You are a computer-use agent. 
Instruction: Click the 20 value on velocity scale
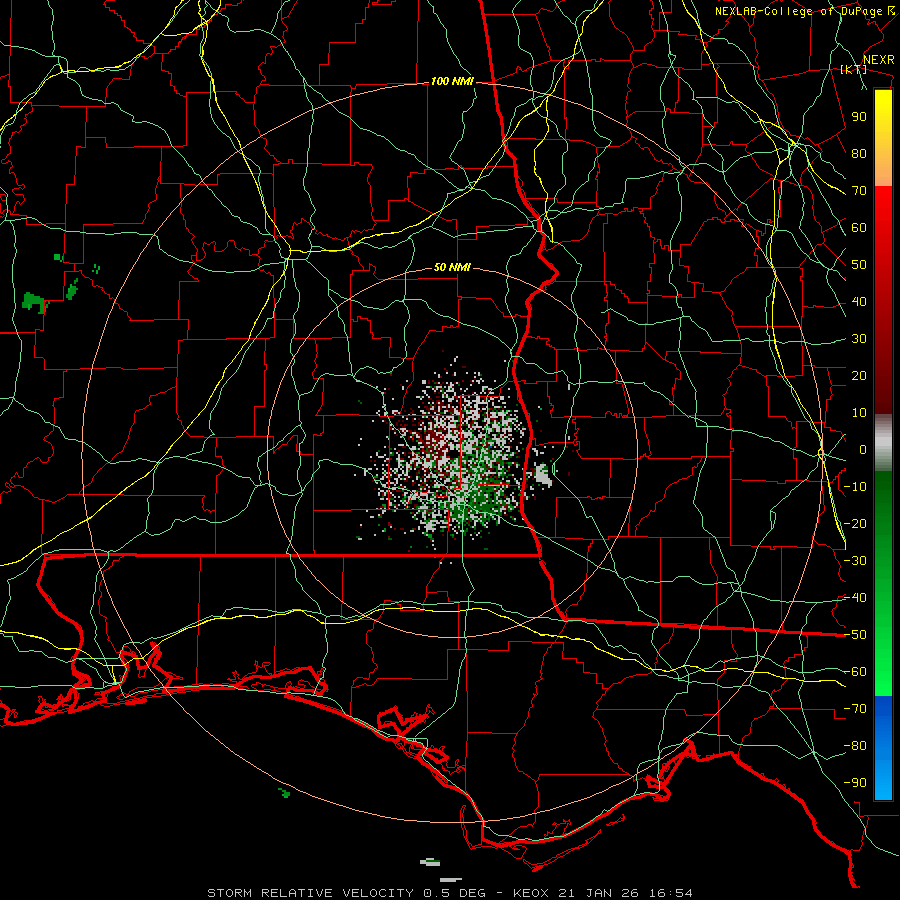[x=859, y=375]
